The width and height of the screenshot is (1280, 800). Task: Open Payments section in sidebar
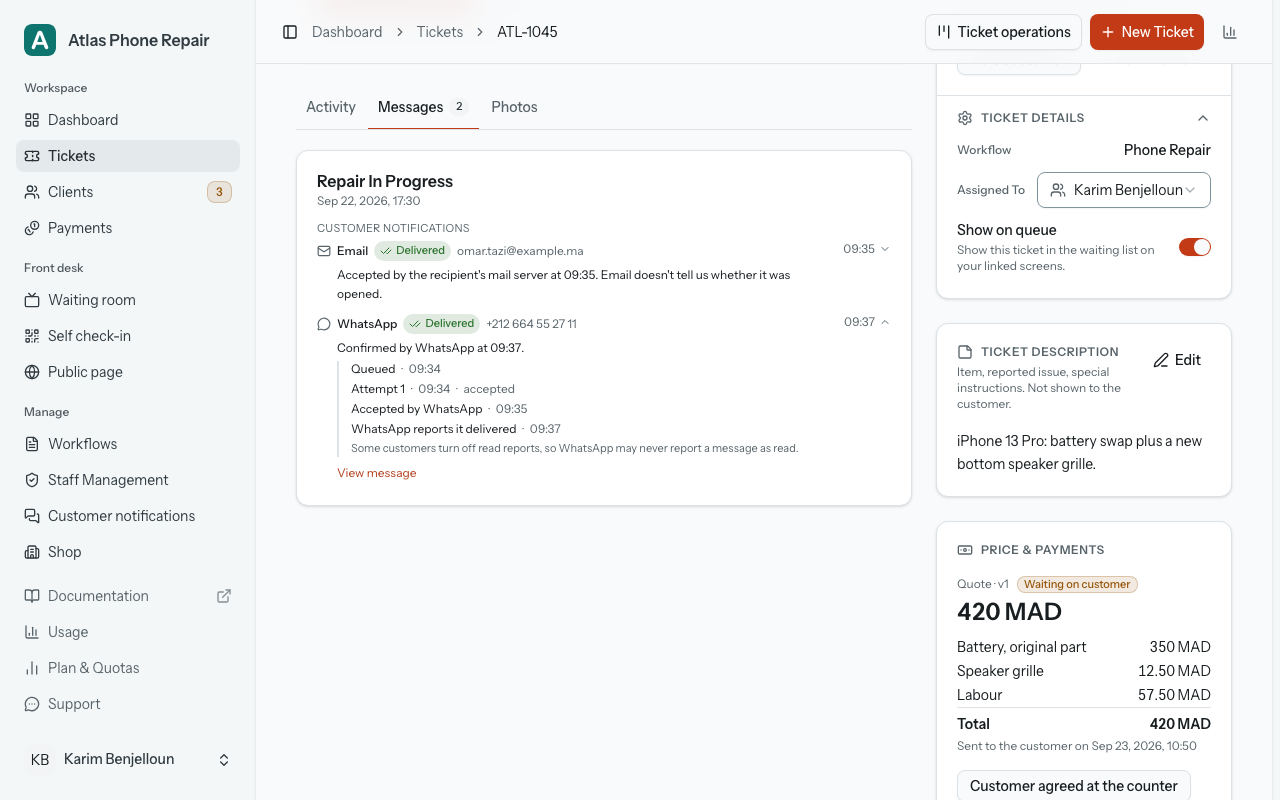(128, 228)
